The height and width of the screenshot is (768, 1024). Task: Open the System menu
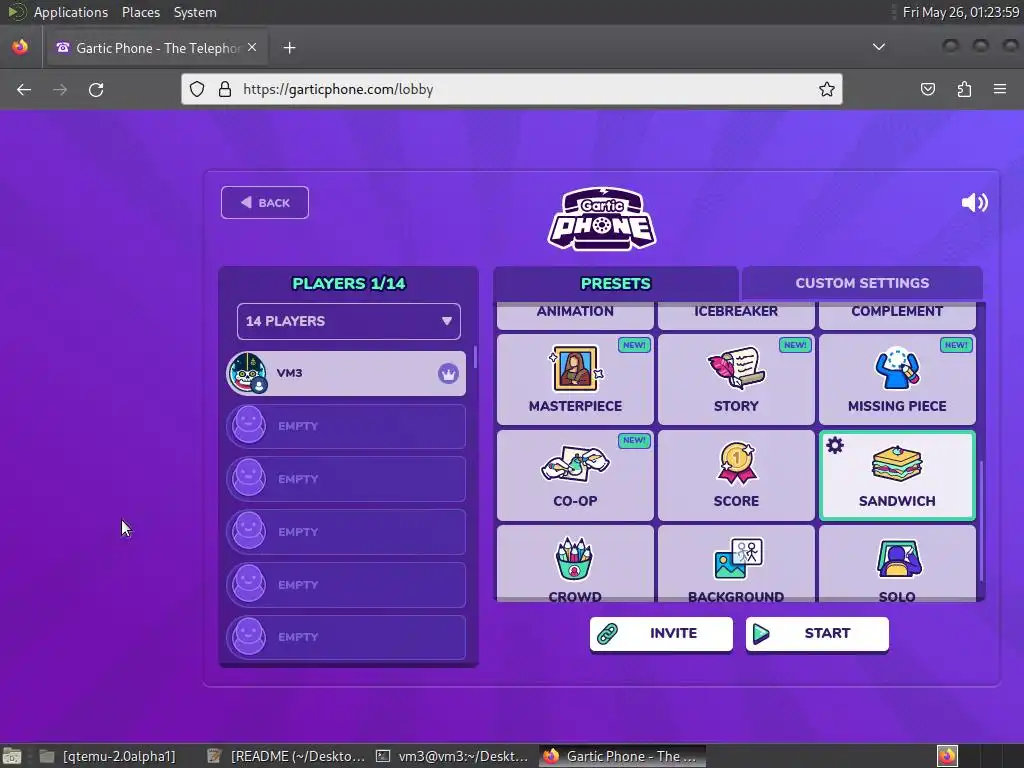[x=195, y=12]
